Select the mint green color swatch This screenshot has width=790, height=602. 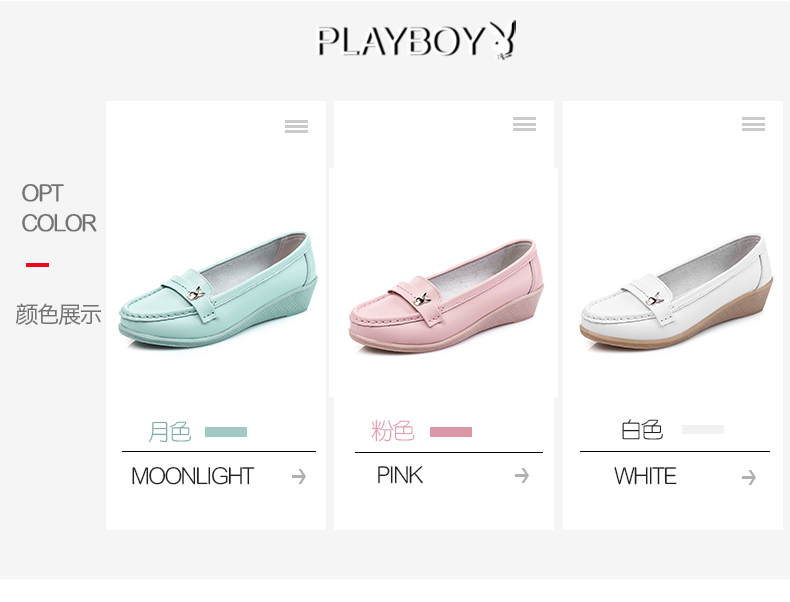(226, 432)
